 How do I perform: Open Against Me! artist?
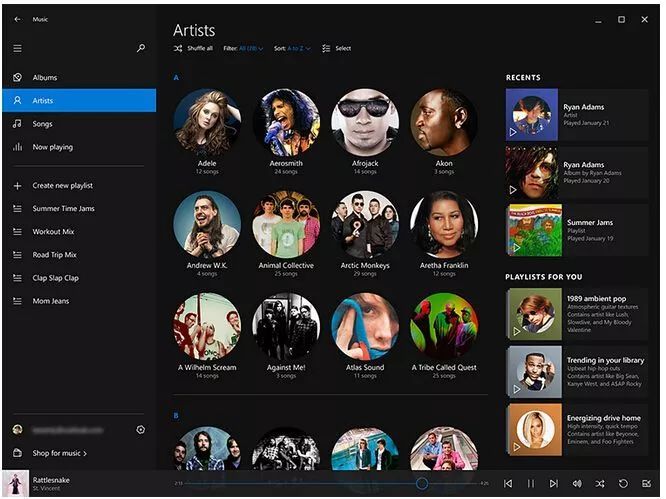click(x=286, y=327)
